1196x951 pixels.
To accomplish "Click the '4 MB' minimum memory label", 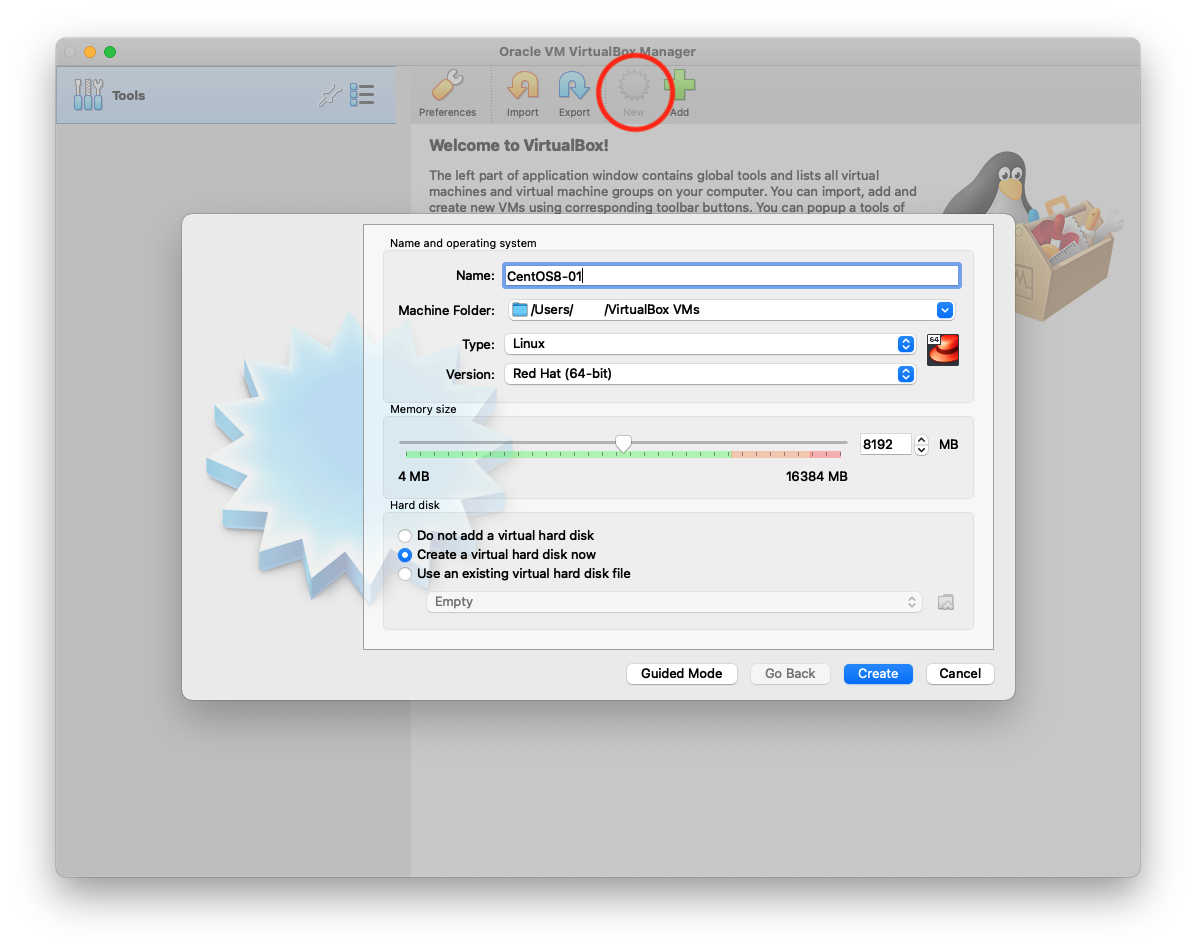I will click(413, 477).
